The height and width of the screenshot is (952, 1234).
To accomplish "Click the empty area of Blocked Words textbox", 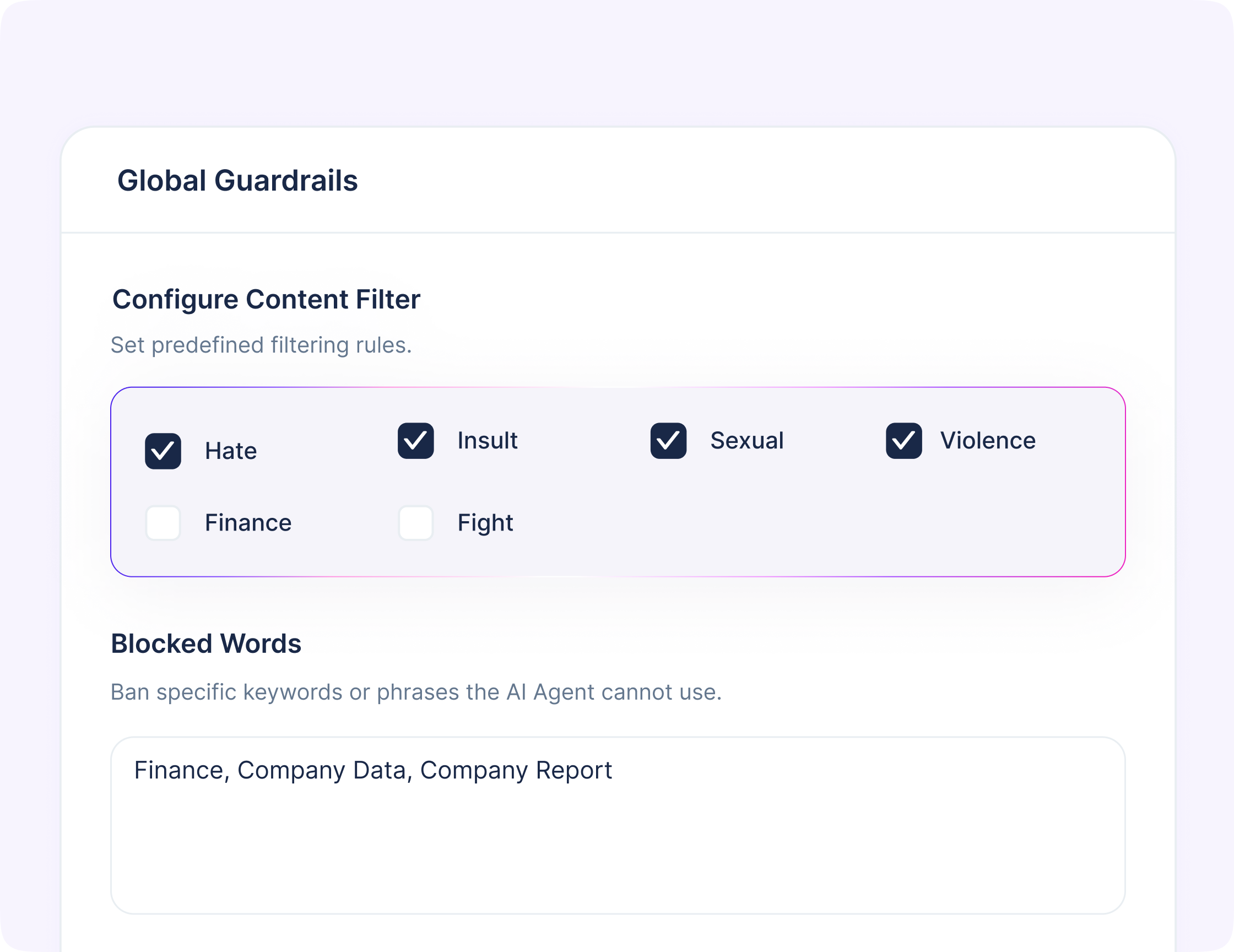I will coord(617,853).
